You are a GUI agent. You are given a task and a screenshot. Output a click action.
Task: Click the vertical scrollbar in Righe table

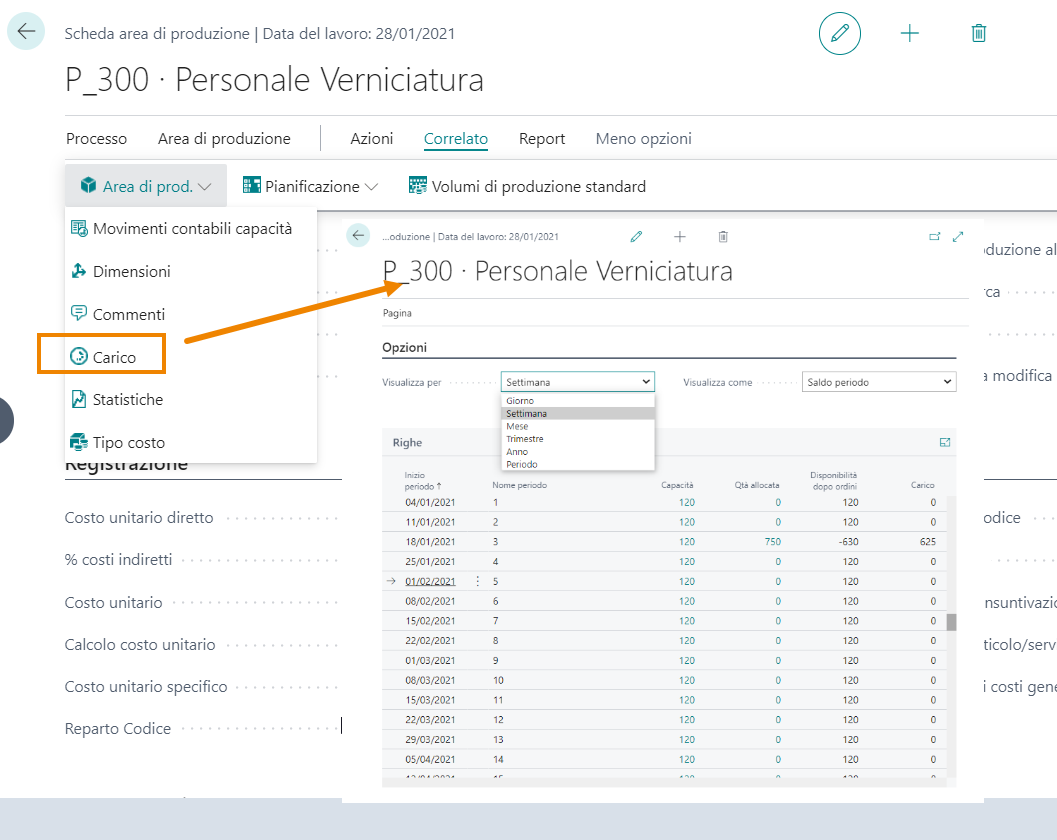pos(951,622)
